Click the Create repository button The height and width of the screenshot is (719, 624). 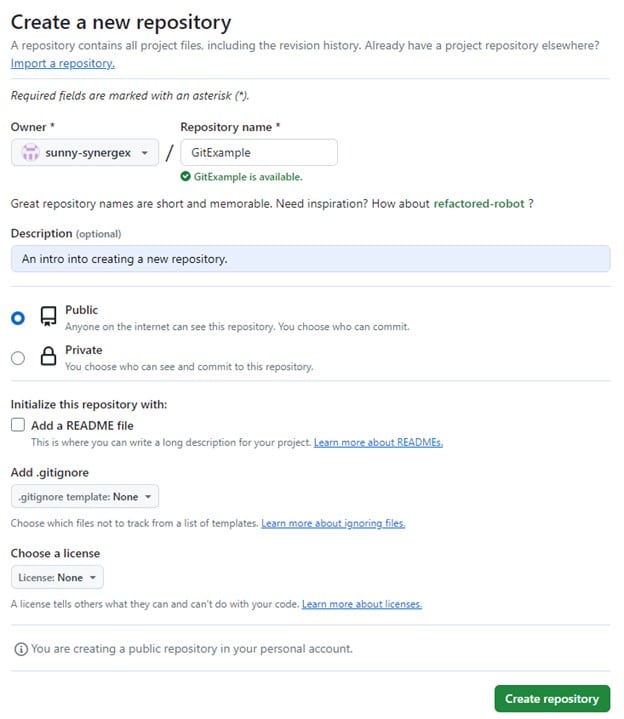pyautogui.click(x=551, y=698)
